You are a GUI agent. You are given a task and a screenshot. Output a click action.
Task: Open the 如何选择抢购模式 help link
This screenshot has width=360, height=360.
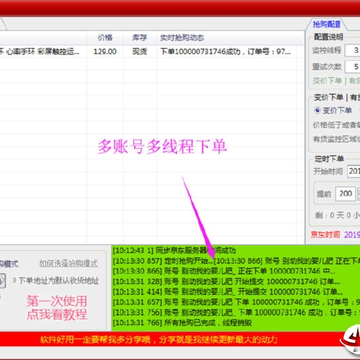pos(69,264)
